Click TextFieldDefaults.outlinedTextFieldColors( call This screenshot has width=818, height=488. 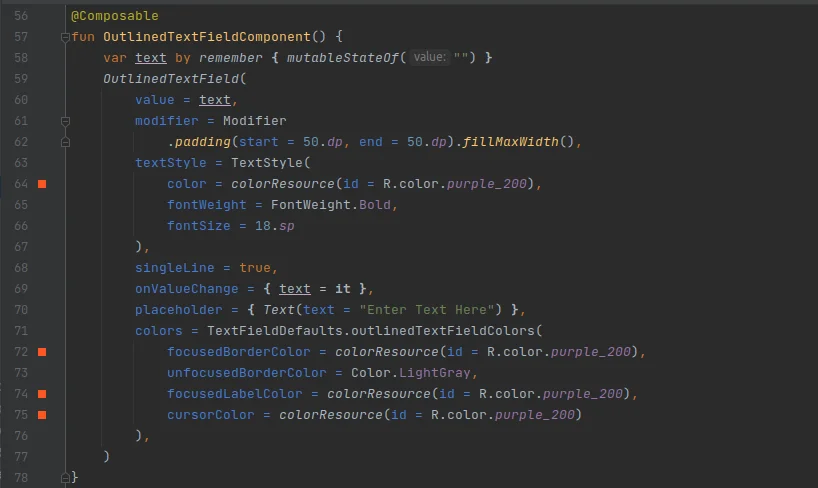pyautogui.click(x=375, y=331)
